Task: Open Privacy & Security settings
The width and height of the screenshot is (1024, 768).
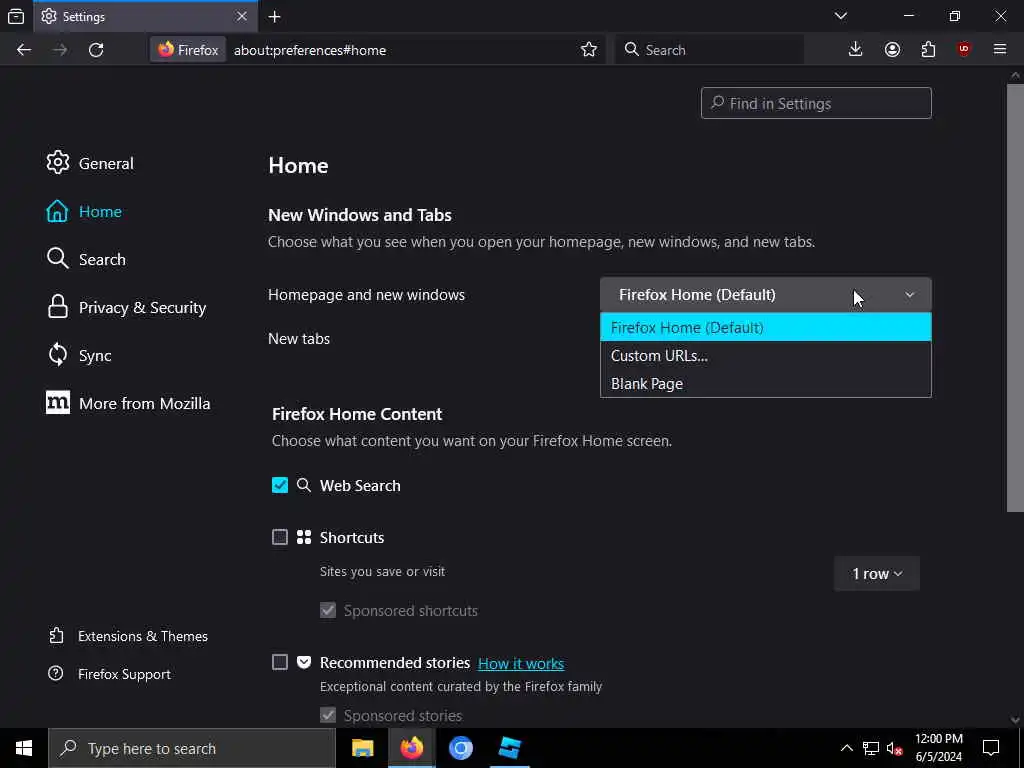Action: [x=127, y=307]
